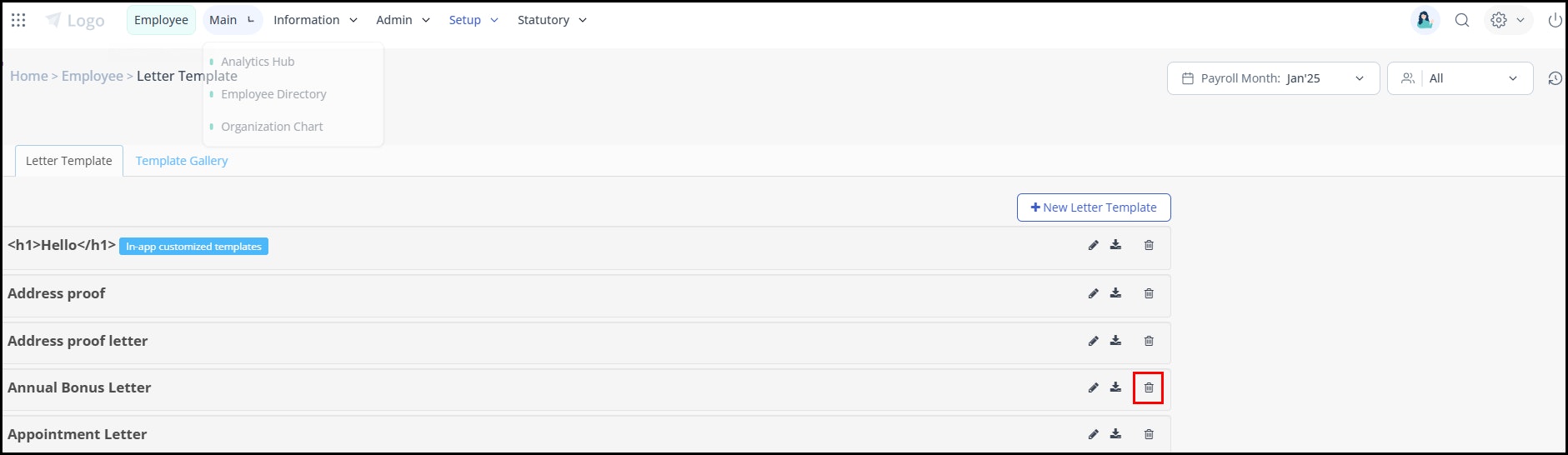Image resolution: width=1568 pixels, height=455 pixels.
Task: Open the history clock icon
Action: click(x=1555, y=78)
